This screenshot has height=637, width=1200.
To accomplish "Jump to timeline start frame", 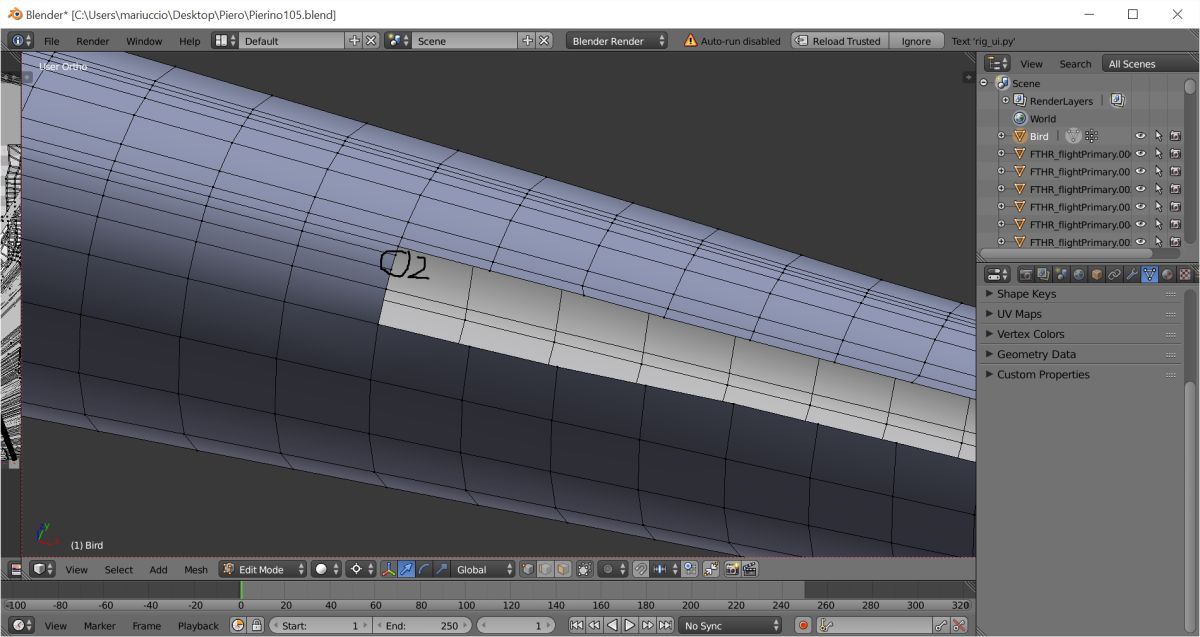I will (577, 625).
